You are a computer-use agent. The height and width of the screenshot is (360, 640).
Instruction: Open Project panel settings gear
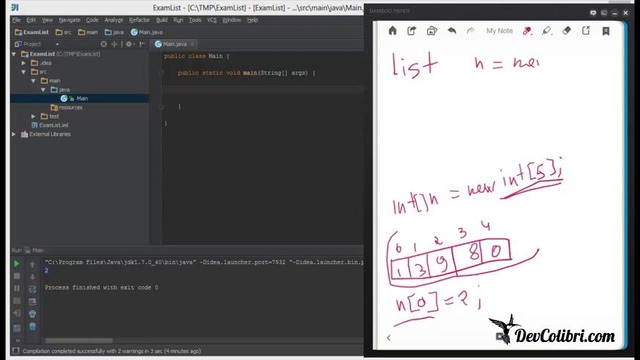coord(129,44)
